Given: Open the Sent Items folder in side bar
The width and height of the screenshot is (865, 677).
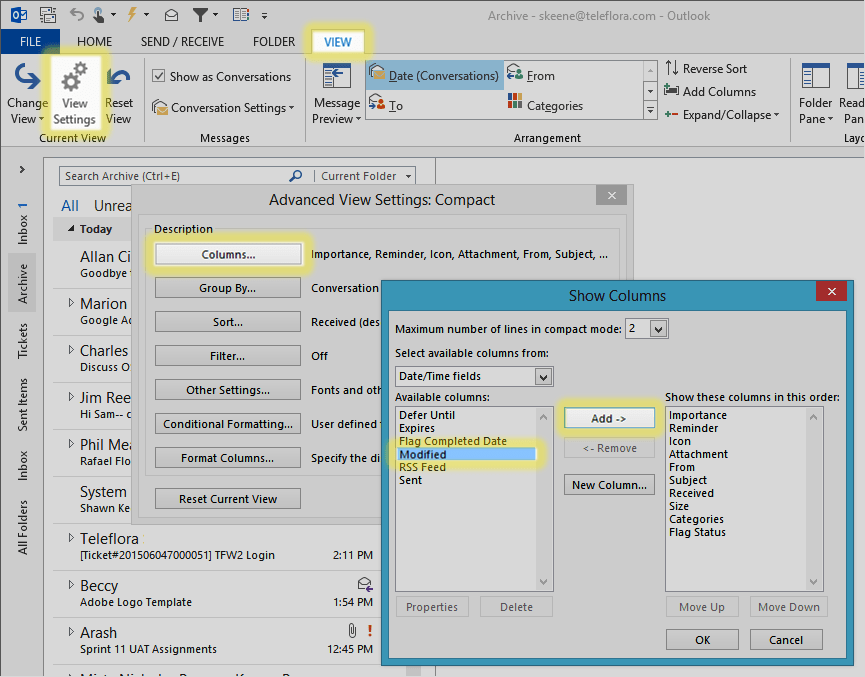Looking at the screenshot, I should (x=22, y=404).
